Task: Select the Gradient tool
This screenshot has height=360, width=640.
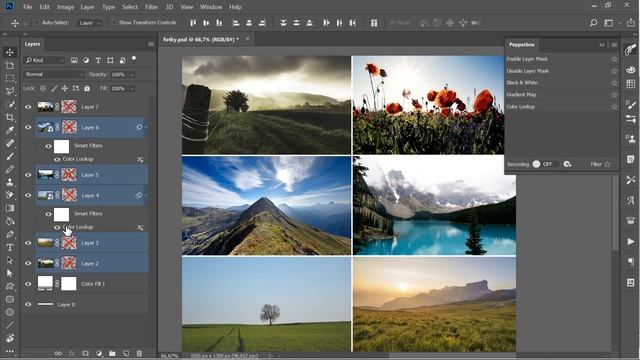Action: click(10, 208)
